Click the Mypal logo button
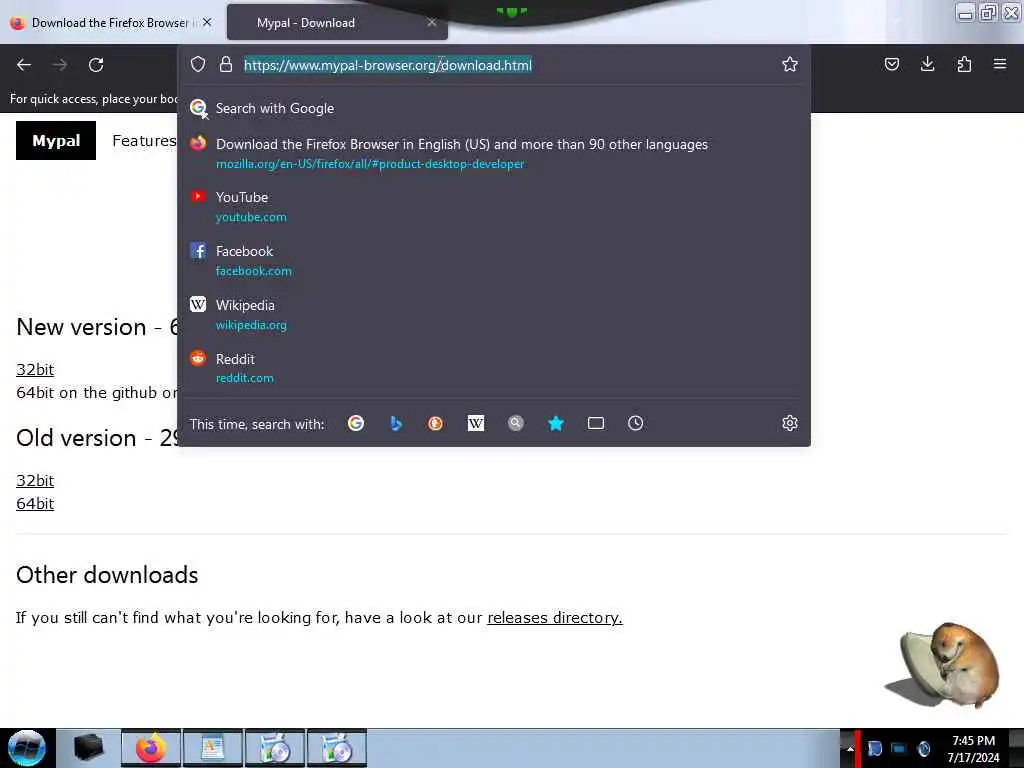The width and height of the screenshot is (1024, 768). 56,140
